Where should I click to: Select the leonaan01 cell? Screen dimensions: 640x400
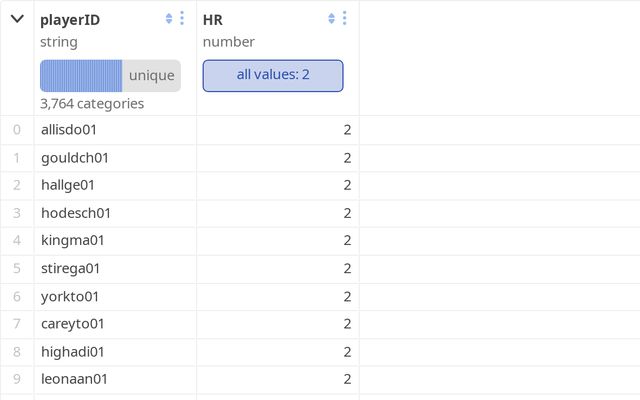[73, 380]
